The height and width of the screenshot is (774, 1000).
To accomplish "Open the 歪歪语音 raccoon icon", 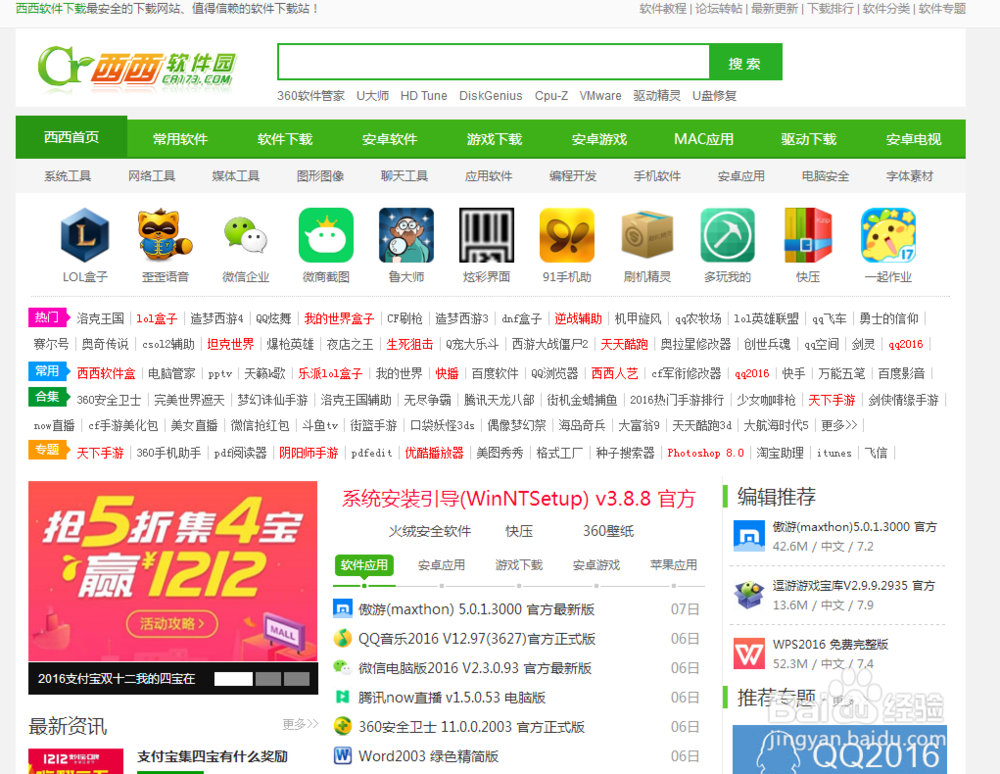I will pyautogui.click(x=165, y=235).
